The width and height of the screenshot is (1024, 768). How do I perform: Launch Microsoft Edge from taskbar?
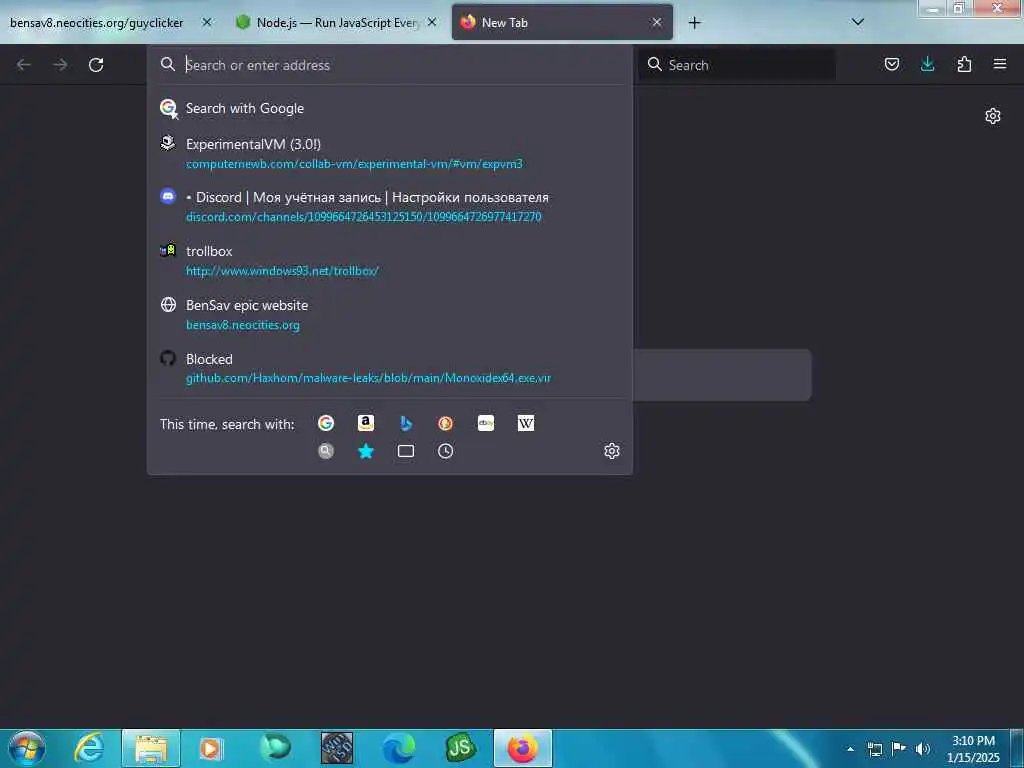click(x=398, y=748)
